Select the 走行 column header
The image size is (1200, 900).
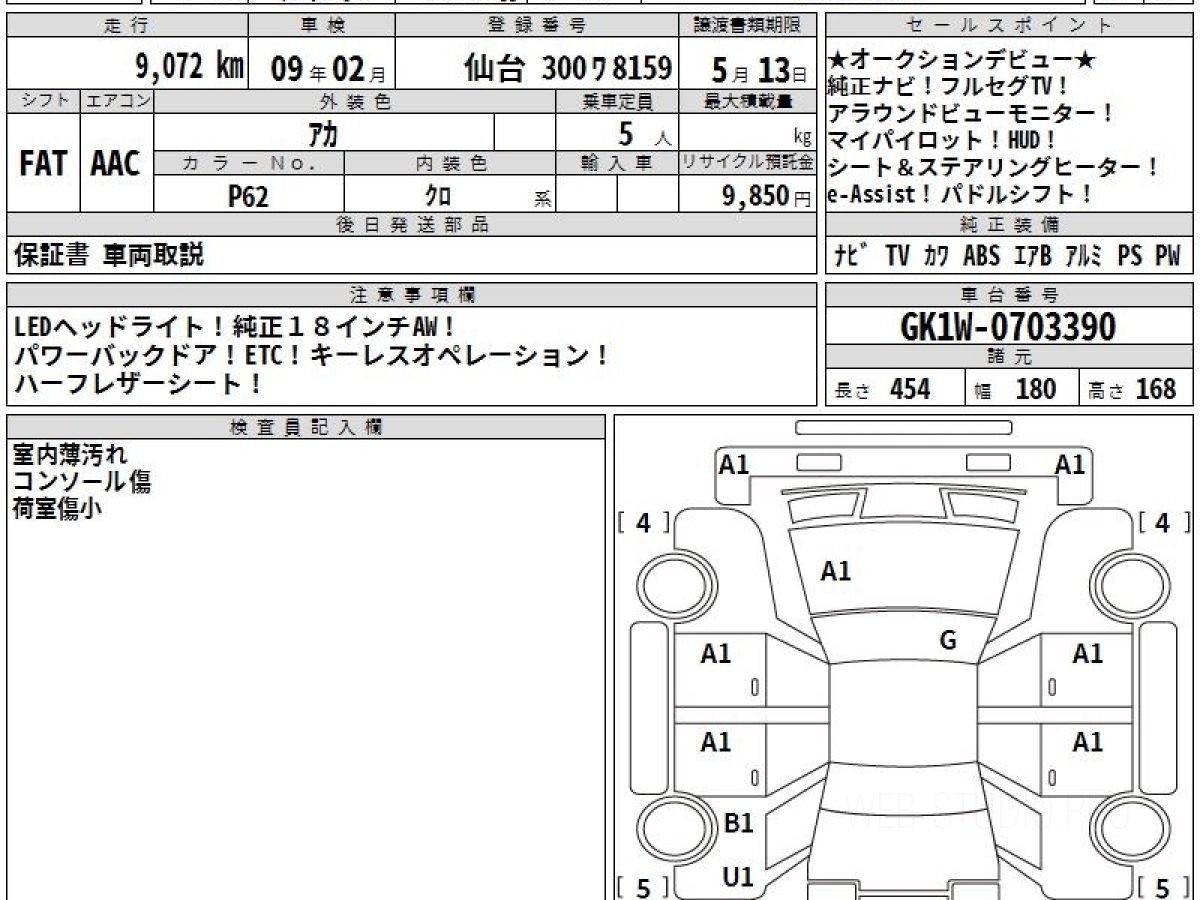coord(126,26)
